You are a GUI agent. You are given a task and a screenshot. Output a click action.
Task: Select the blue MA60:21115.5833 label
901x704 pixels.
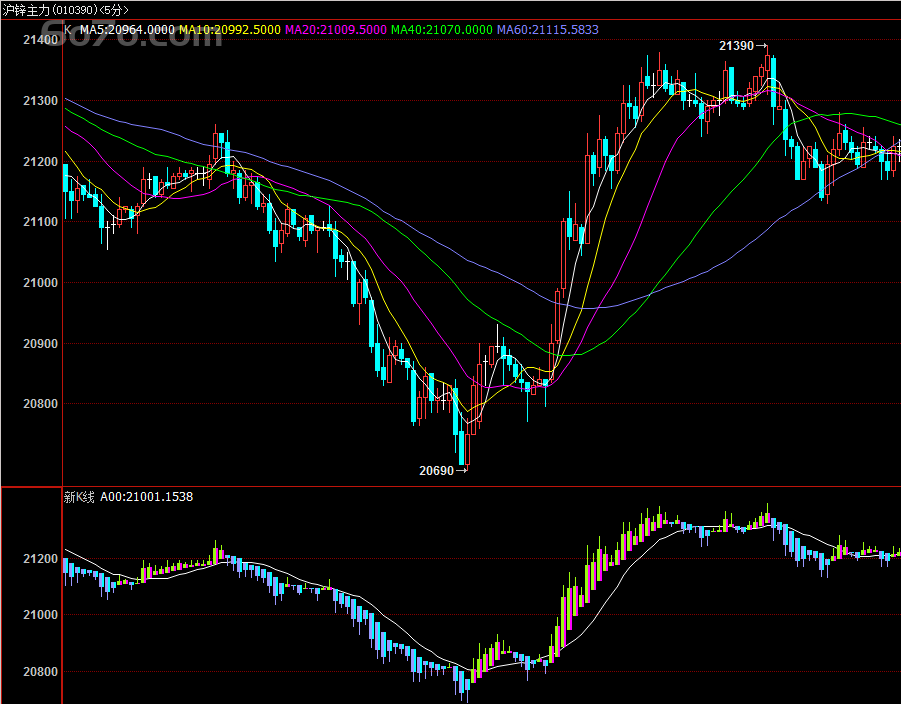[x=548, y=29]
